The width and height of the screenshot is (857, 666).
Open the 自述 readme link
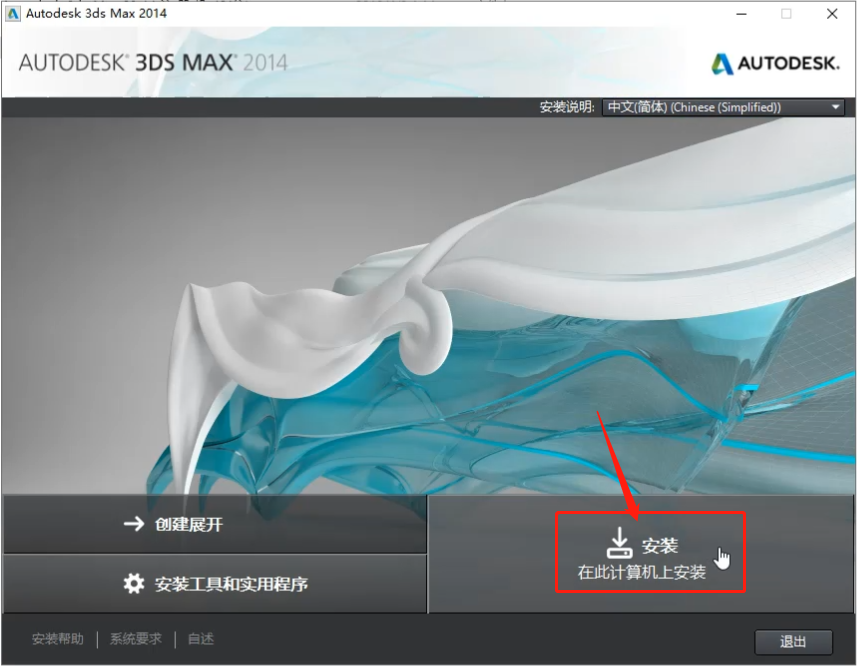click(199, 638)
